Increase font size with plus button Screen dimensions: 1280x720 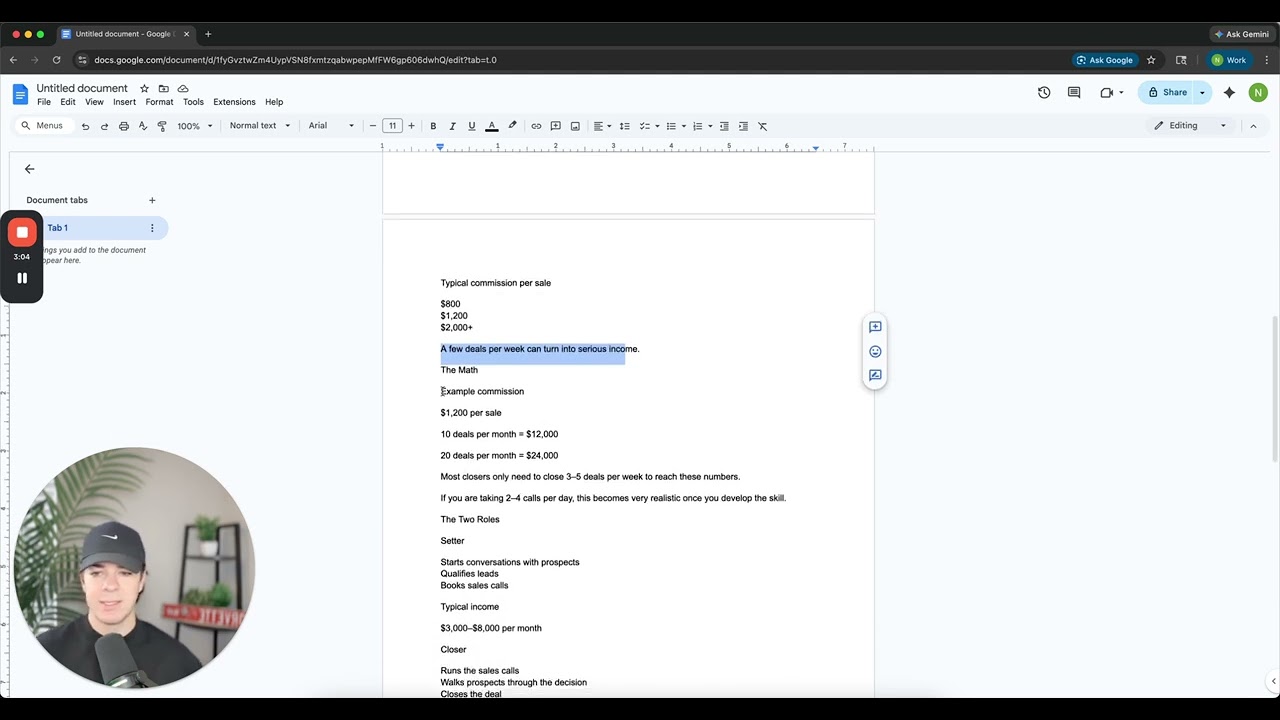point(411,126)
